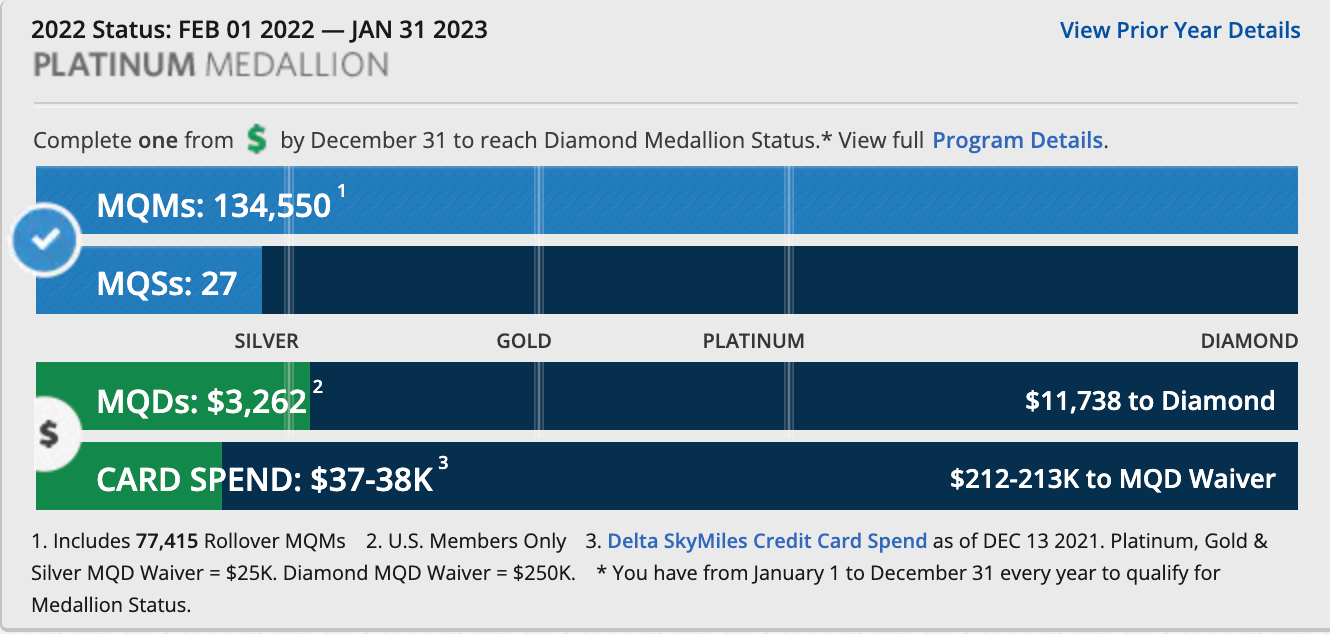
Task: Click the MQDs: $3,262 progress bar
Action: [660, 396]
